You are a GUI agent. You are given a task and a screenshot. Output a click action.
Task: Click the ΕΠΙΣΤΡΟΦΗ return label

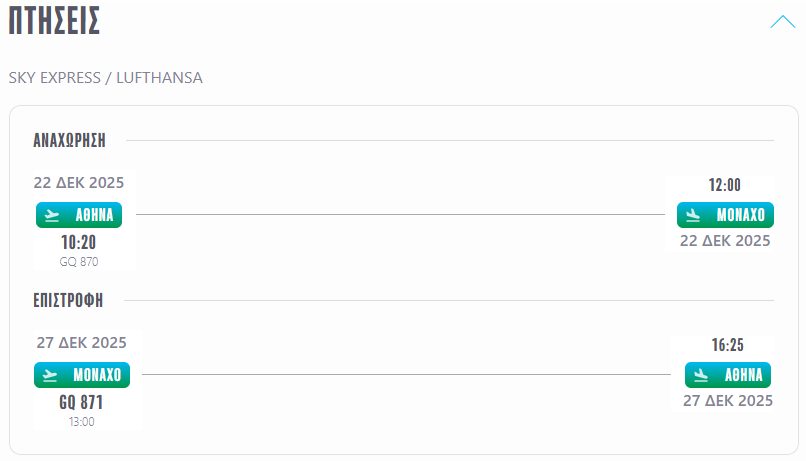pos(68,300)
